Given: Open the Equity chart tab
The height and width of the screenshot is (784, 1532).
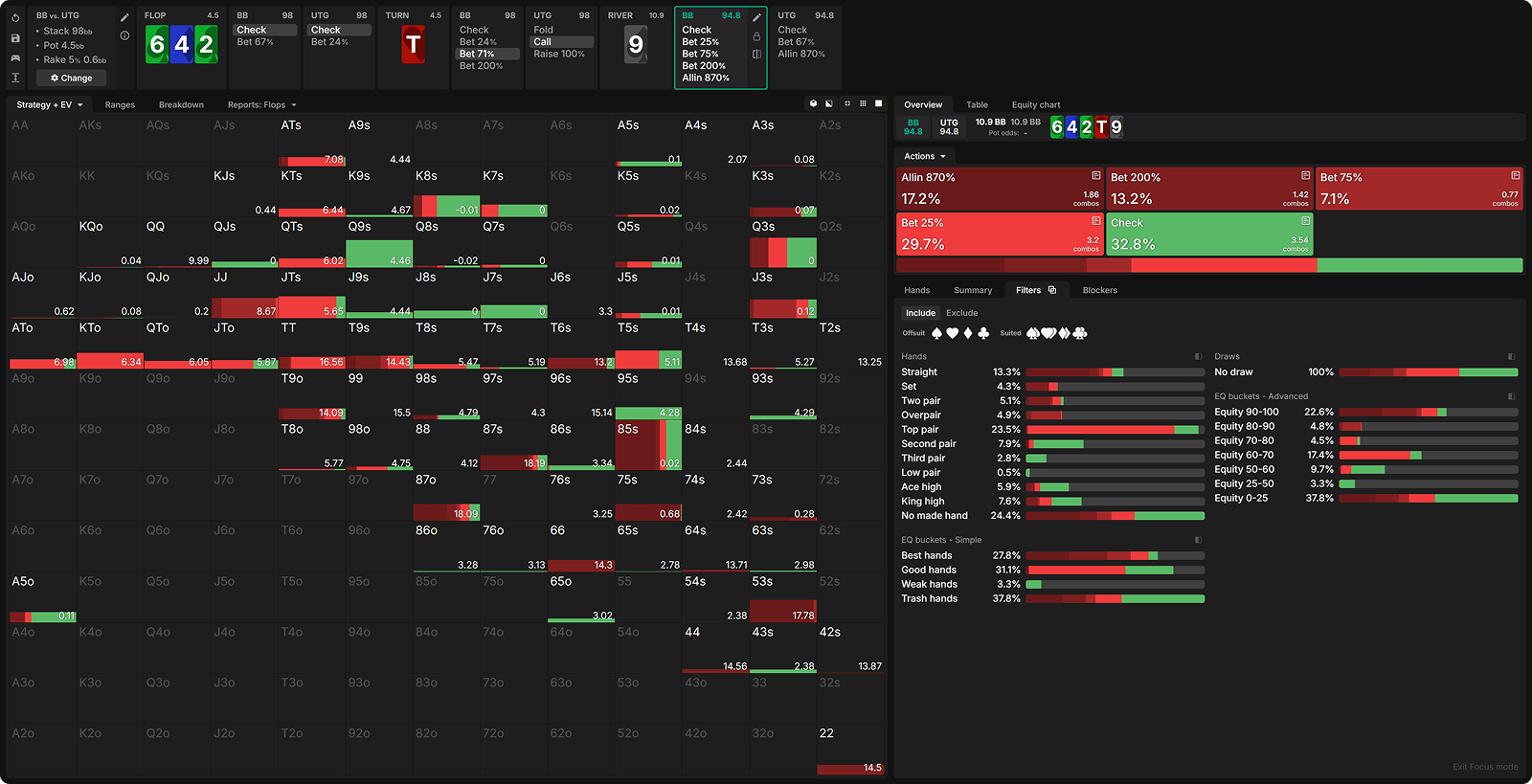Looking at the screenshot, I should tap(1035, 105).
